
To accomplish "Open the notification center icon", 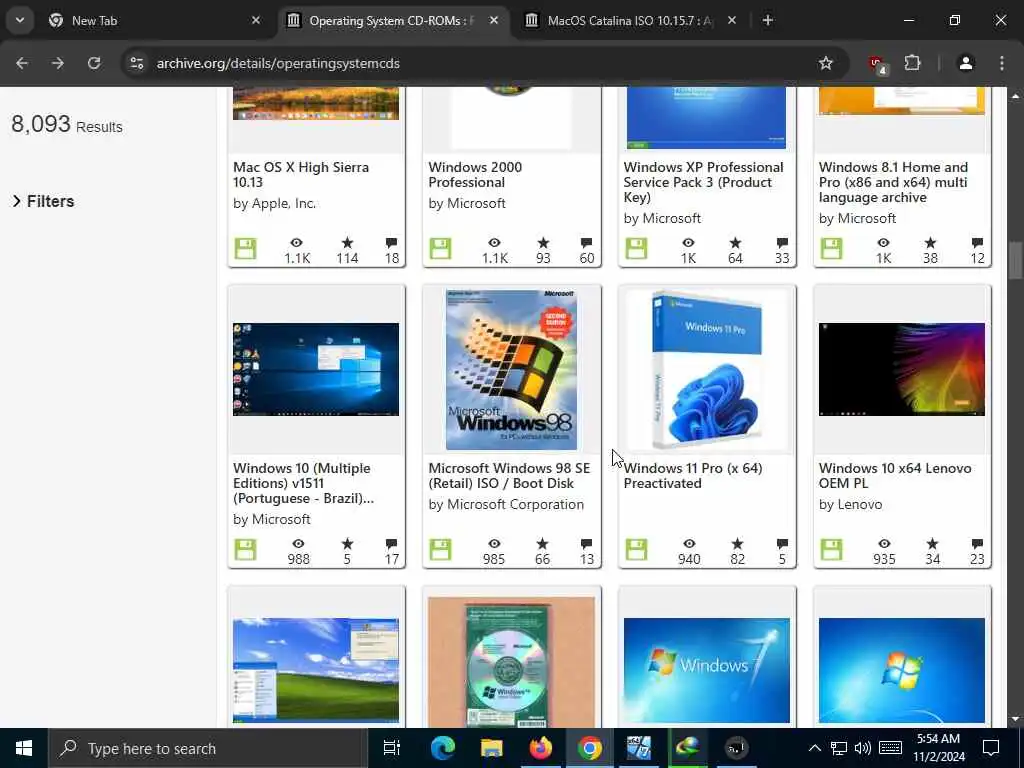I will [991, 748].
